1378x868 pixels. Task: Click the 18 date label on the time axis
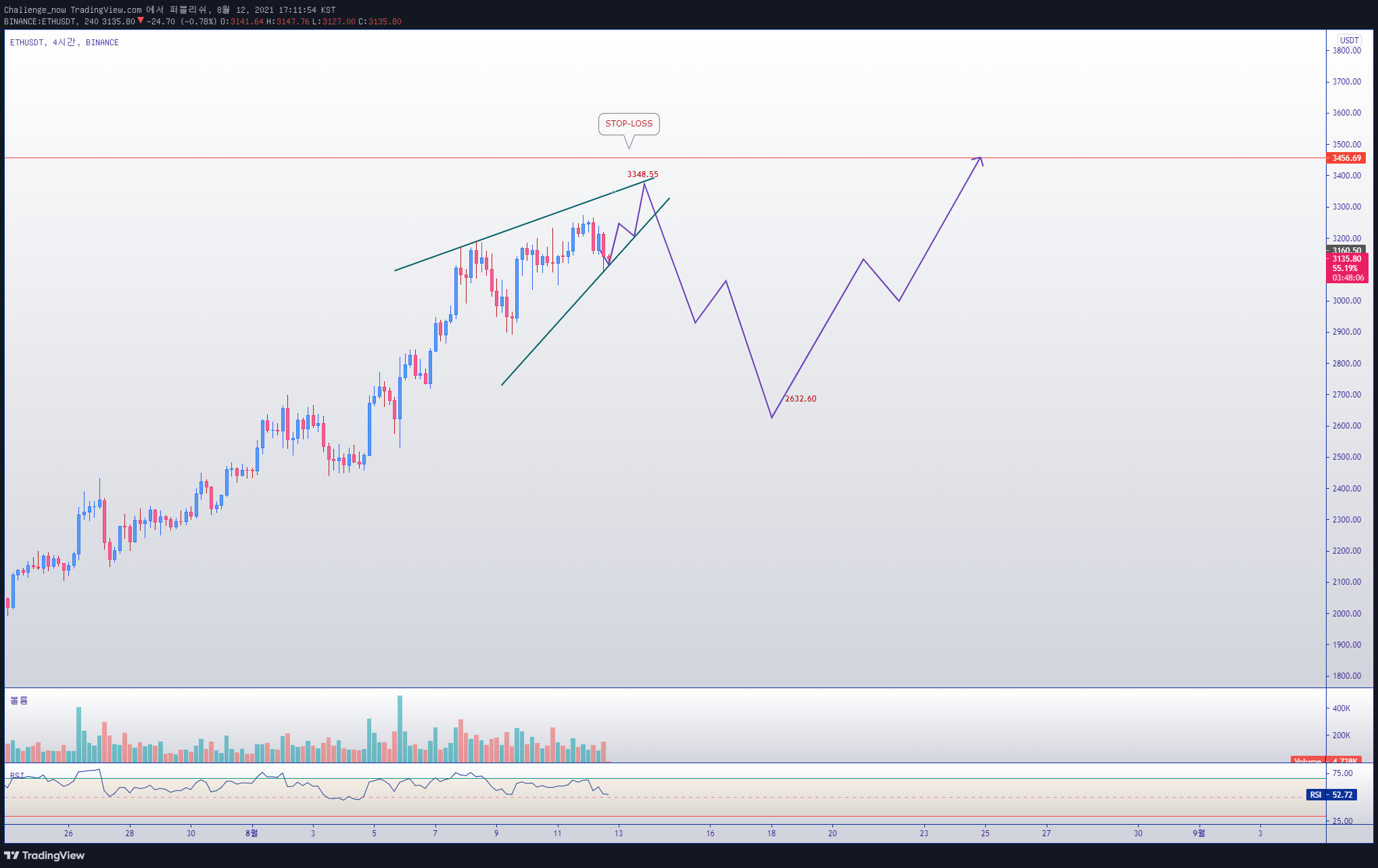coord(771,834)
